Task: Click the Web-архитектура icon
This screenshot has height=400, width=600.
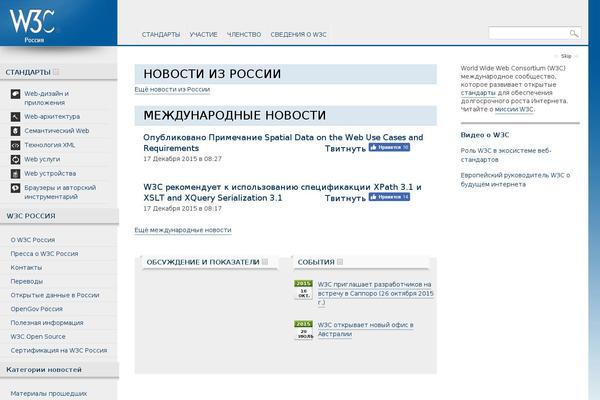Action: tap(15, 117)
